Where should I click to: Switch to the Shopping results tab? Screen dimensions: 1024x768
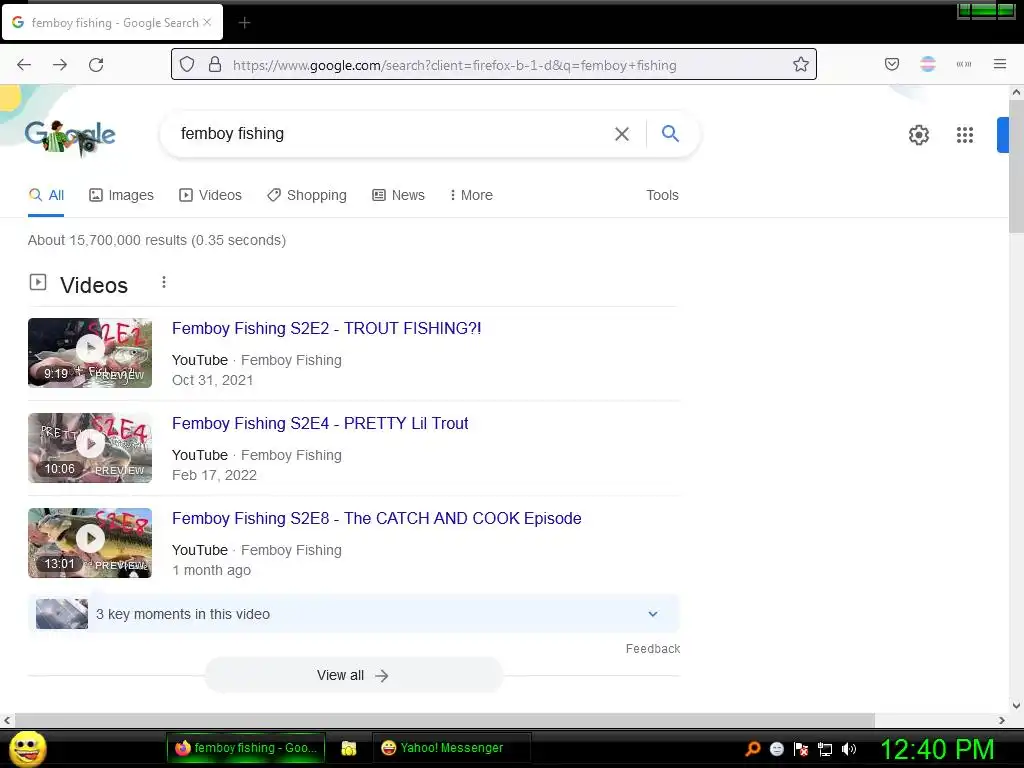[x=307, y=195]
